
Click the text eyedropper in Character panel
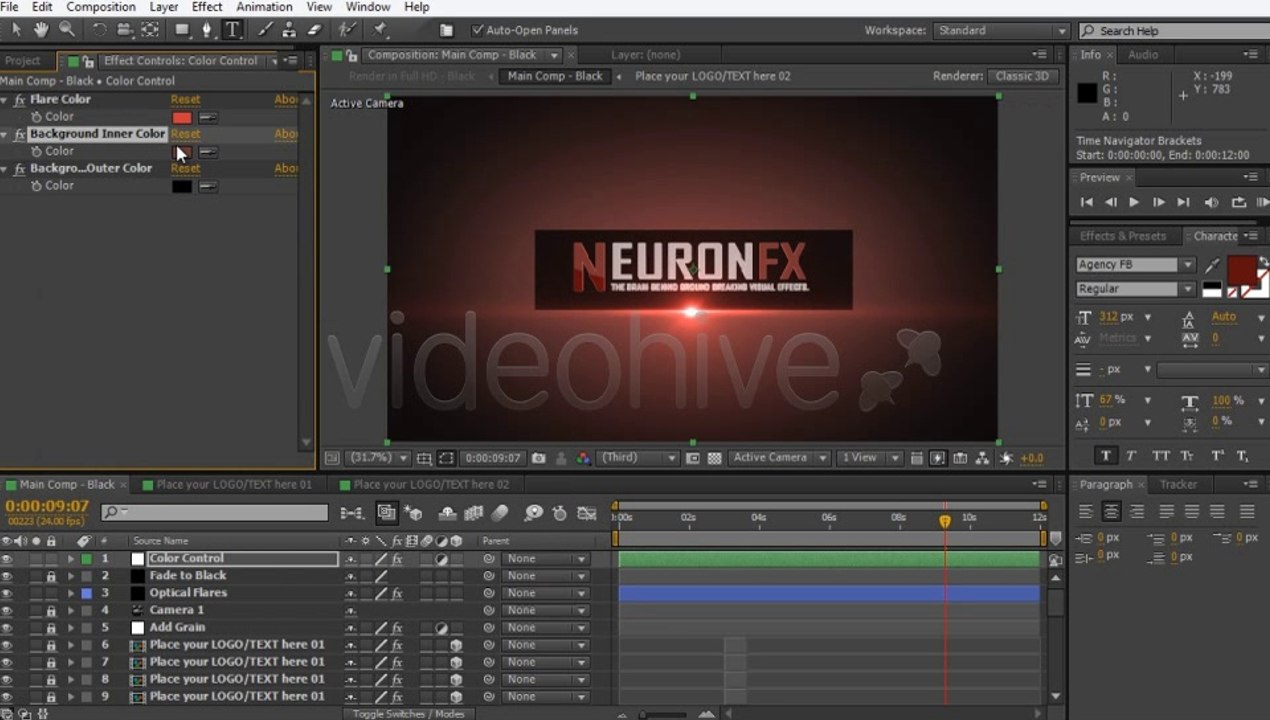pyautogui.click(x=1214, y=265)
